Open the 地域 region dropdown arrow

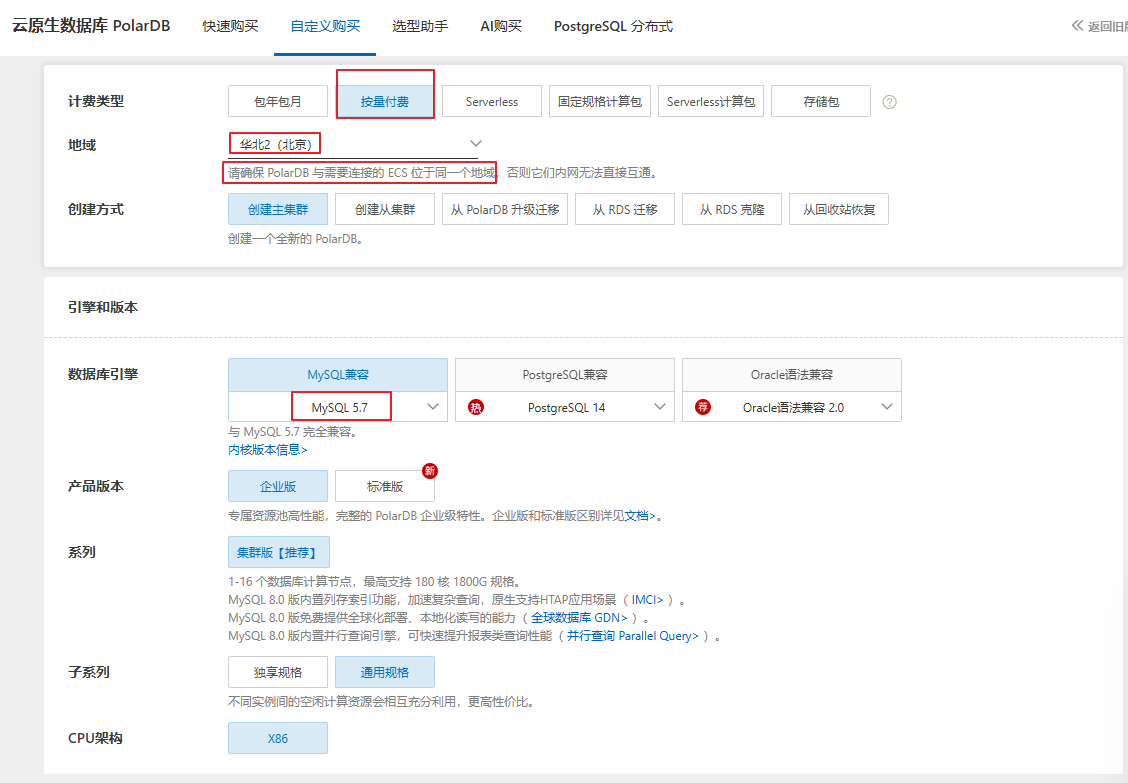[x=476, y=144]
